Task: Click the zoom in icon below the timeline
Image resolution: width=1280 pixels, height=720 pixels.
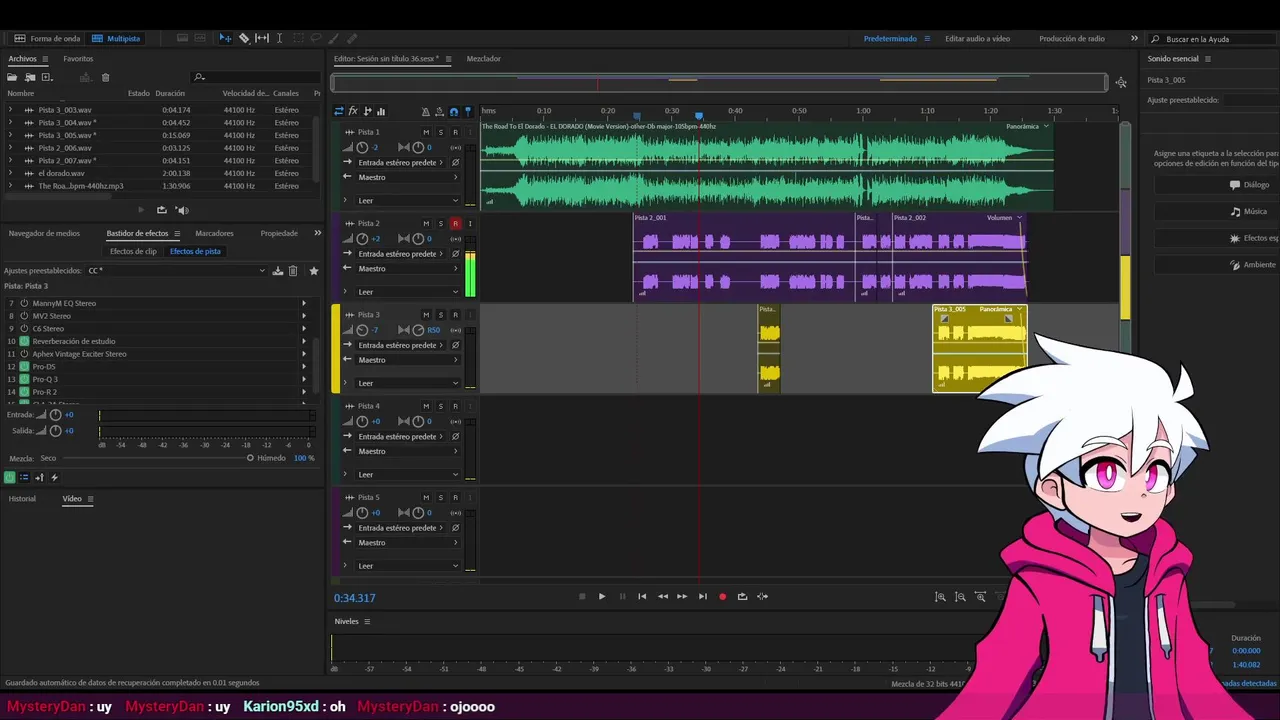Action: click(940, 597)
